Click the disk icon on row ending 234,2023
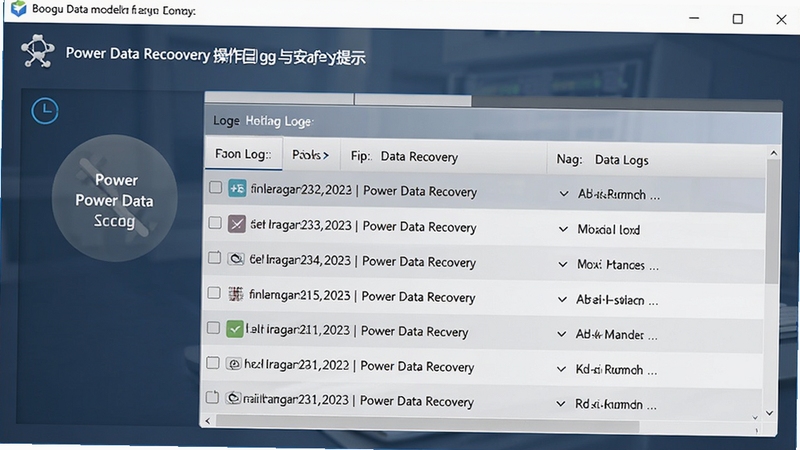This screenshot has width=800, height=450. coord(236,259)
